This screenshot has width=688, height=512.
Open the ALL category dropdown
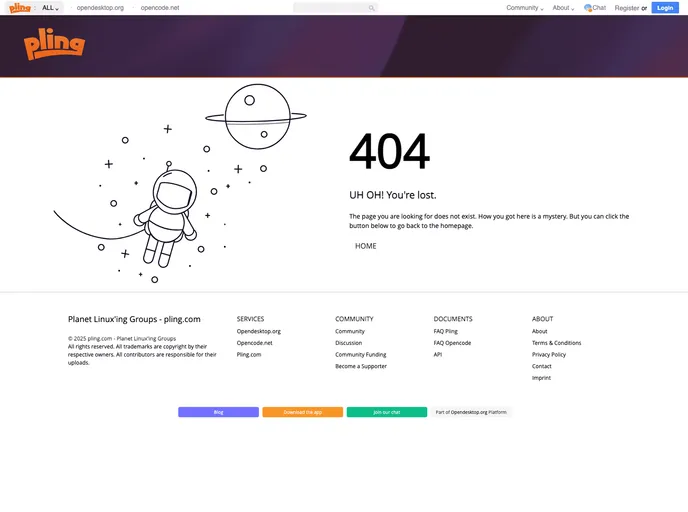[50, 8]
